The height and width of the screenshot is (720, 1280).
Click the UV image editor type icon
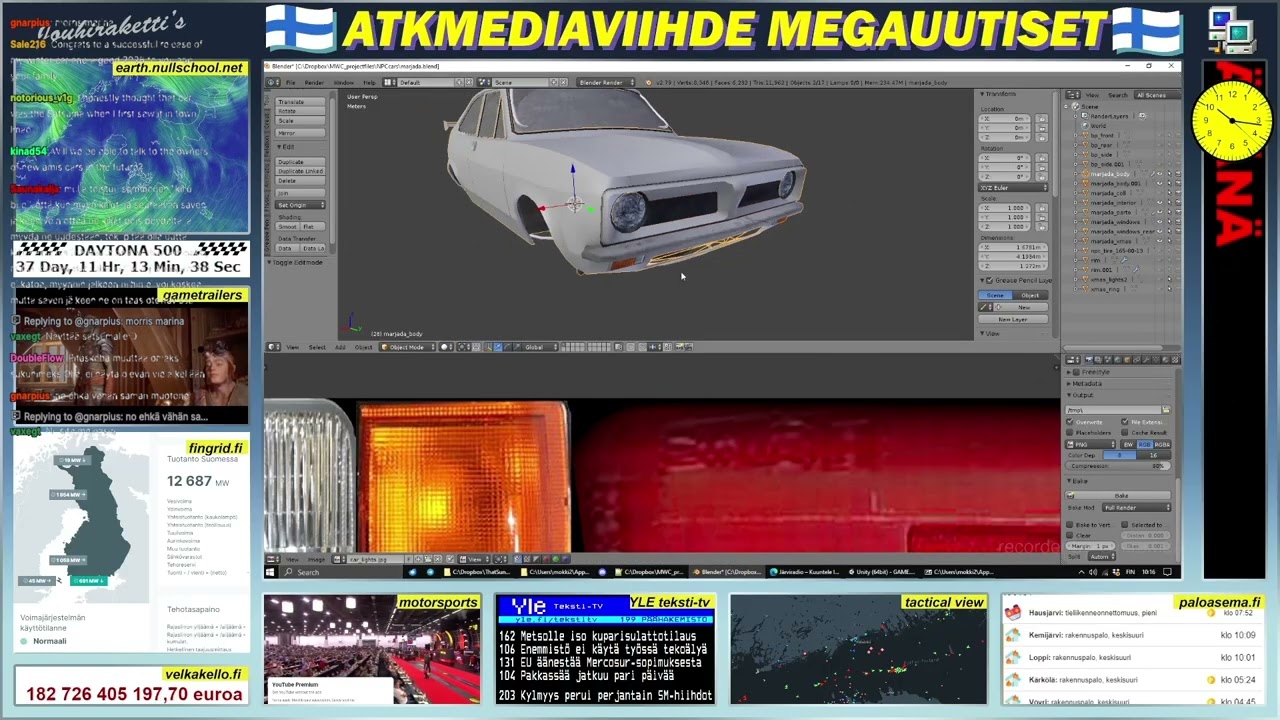coord(273,559)
